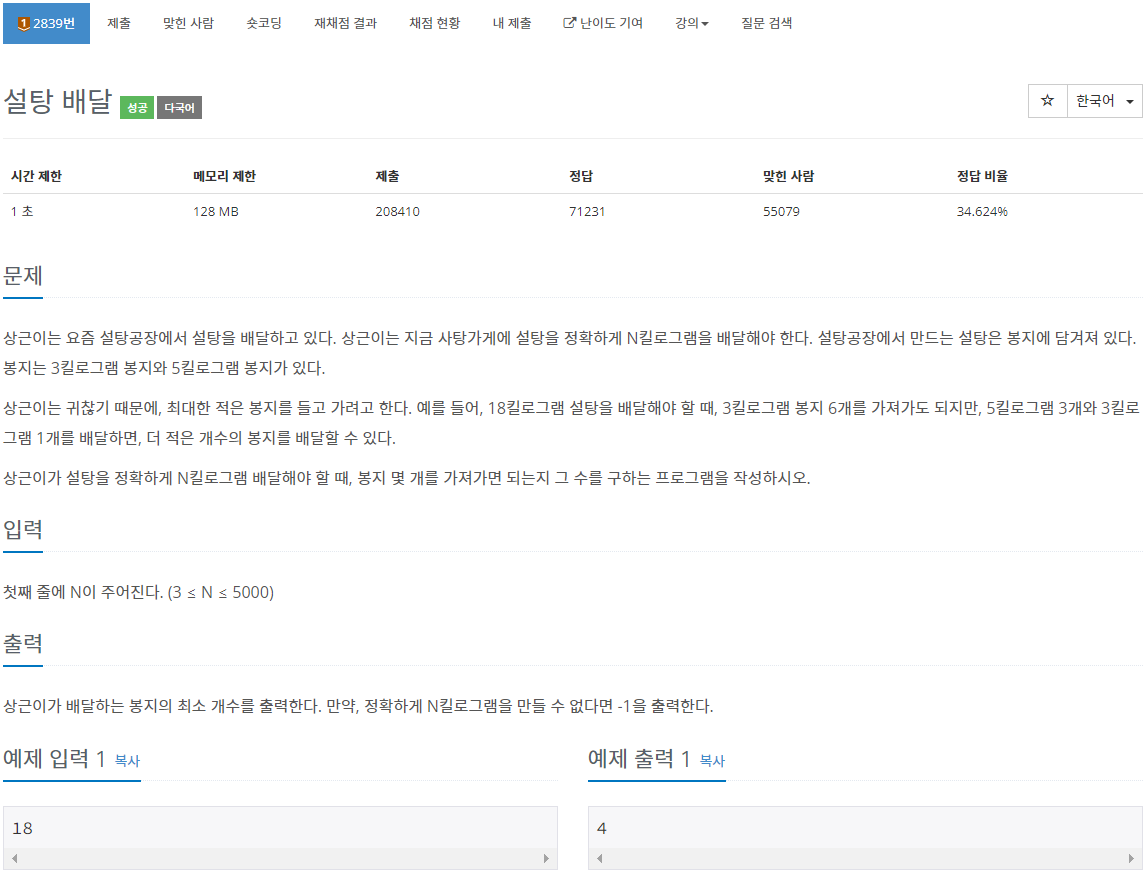The image size is (1147, 887).
Task: Click the external-link icon beside 난이도 기여
Action: click(x=568, y=23)
